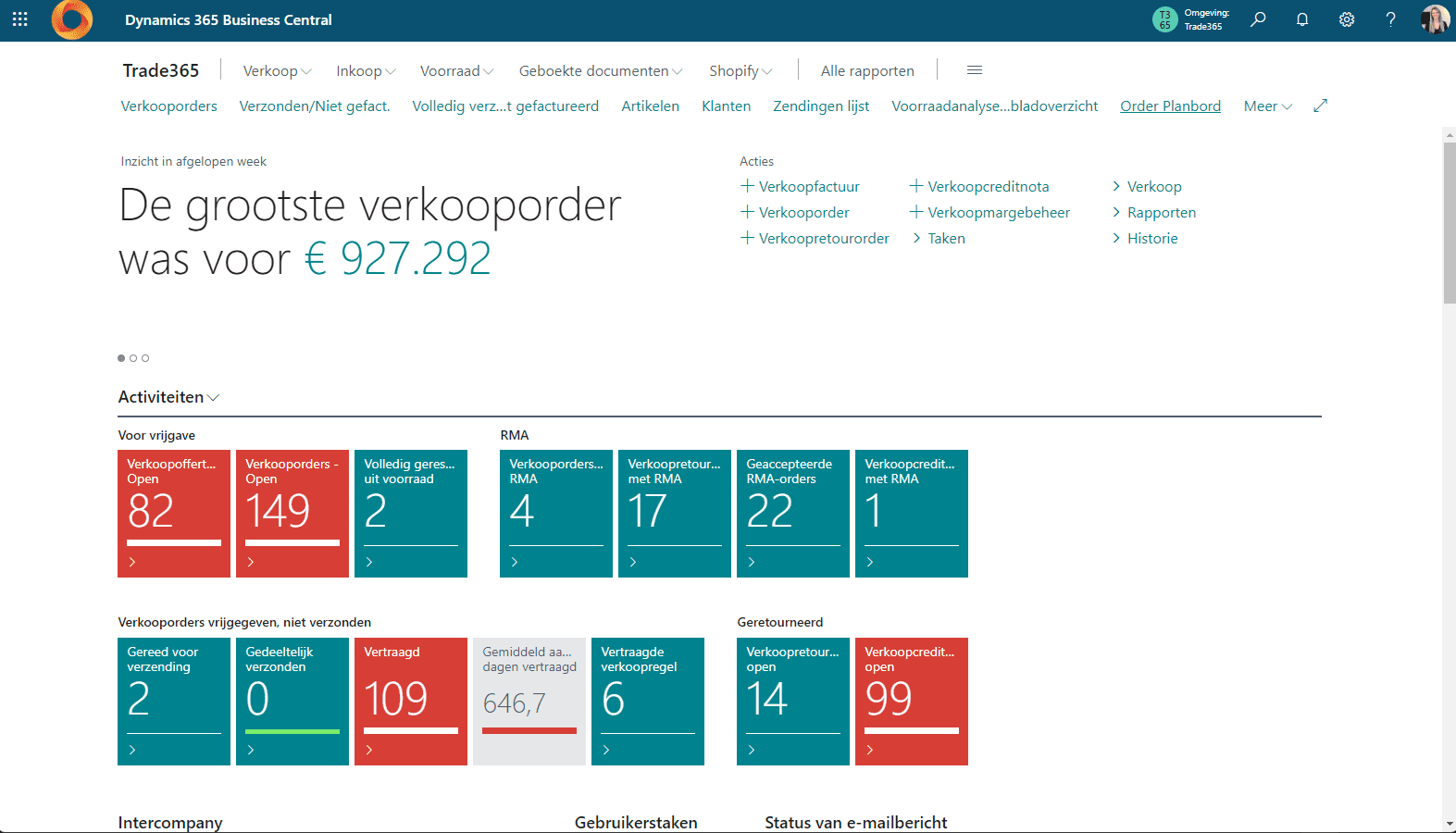This screenshot has height=833, width=1456.
Task: Expand Historie actions group
Action: click(x=1145, y=238)
